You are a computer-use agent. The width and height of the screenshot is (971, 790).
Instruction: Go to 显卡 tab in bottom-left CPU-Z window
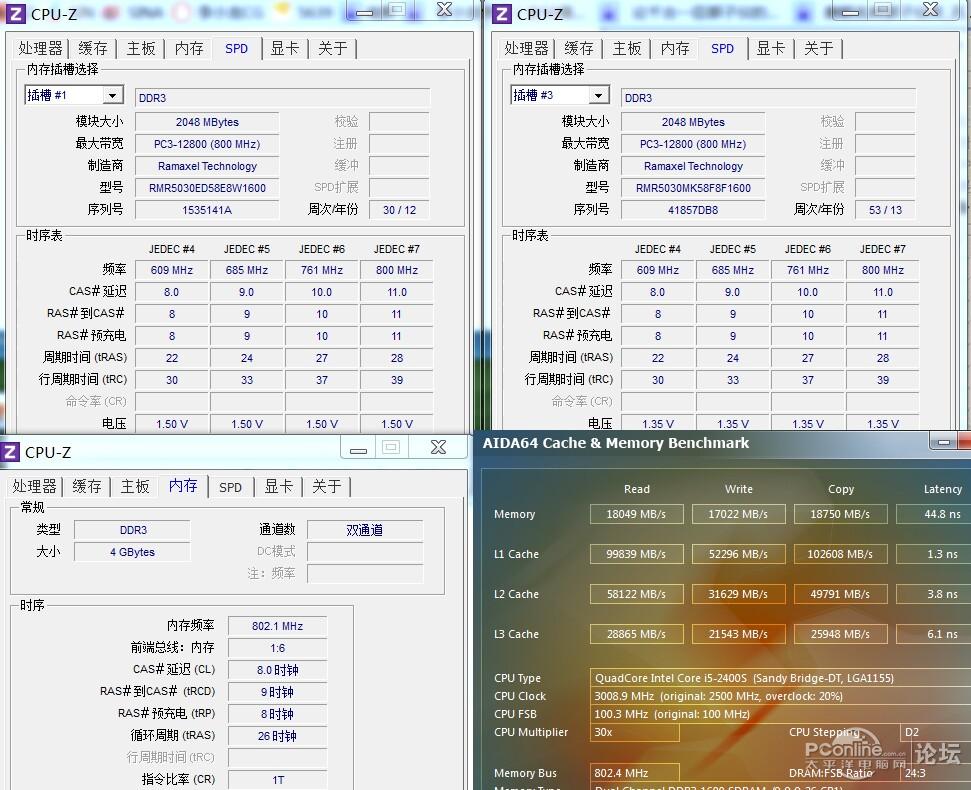pos(279,487)
